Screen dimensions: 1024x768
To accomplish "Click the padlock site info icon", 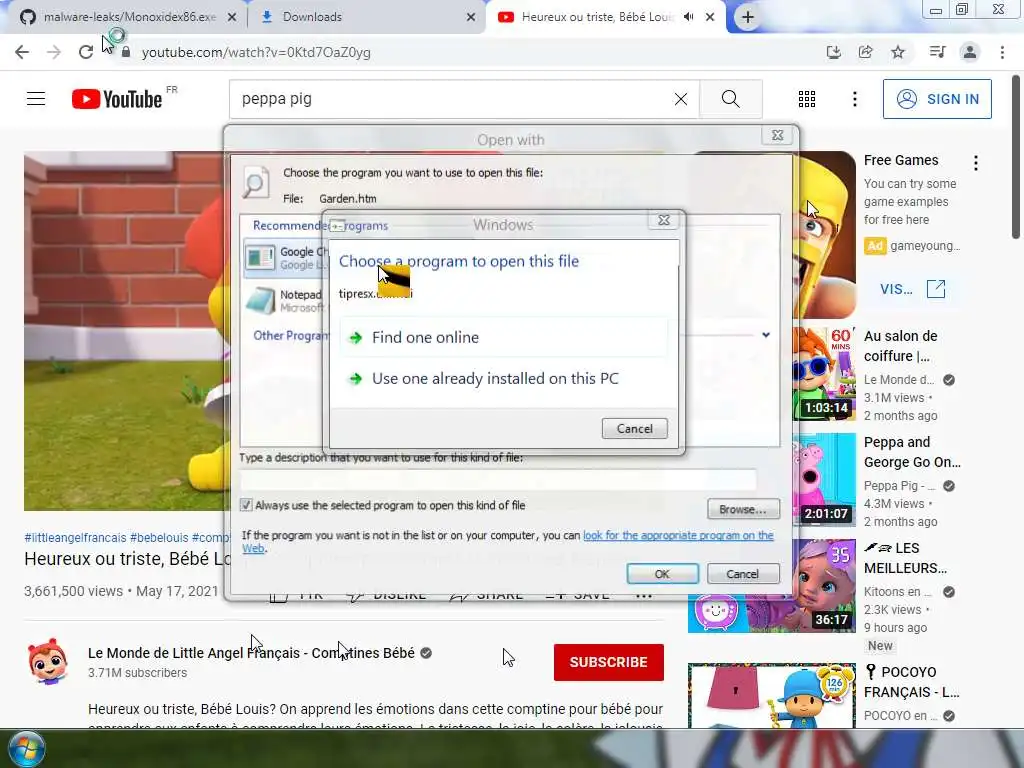I will click(126, 52).
